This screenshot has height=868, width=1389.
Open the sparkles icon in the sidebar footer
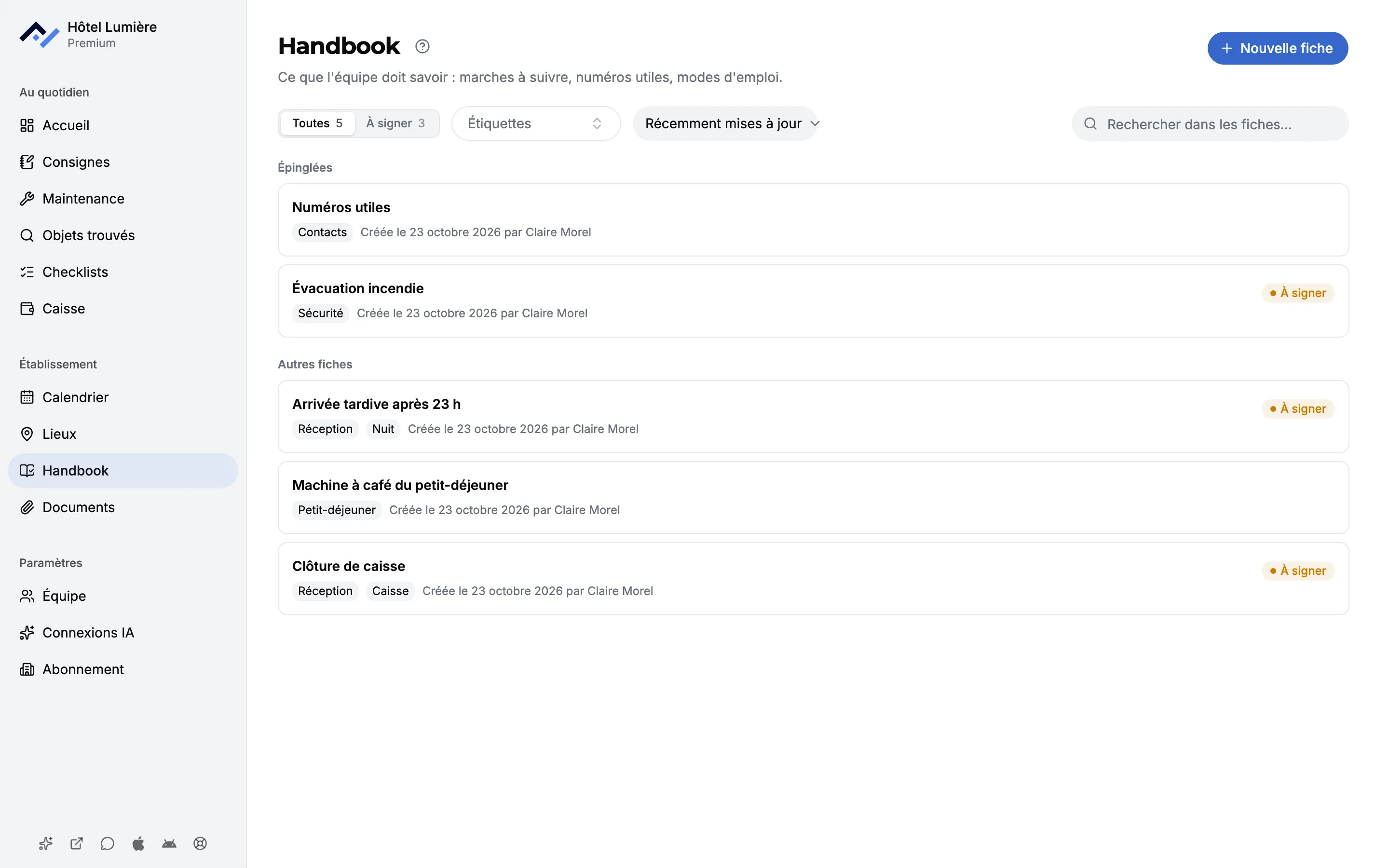tap(46, 843)
